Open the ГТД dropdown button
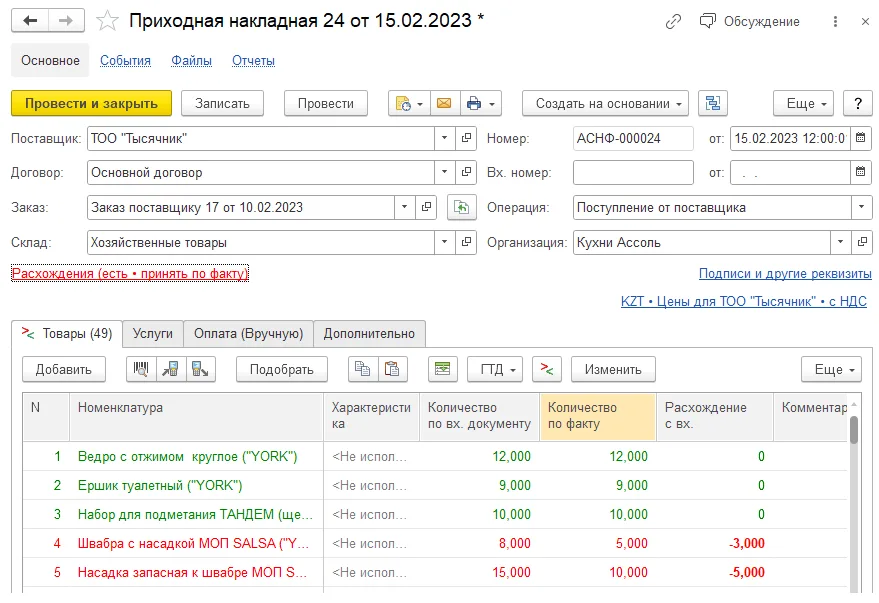This screenshot has height=603, width=879. coord(495,369)
